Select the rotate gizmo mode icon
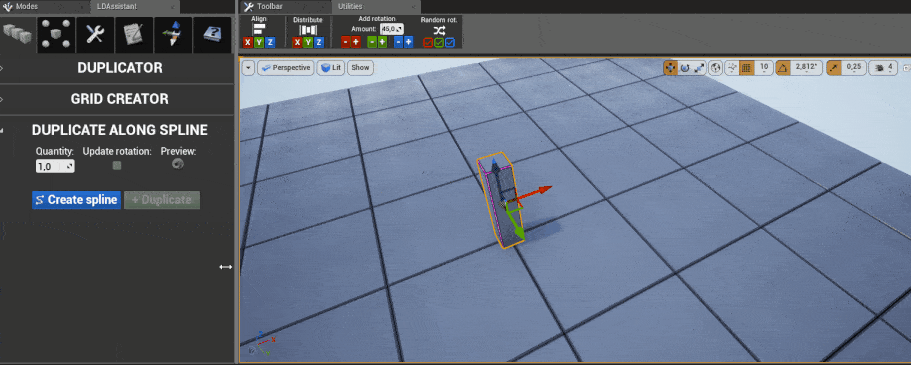This screenshot has height=365, width=911. [685, 68]
